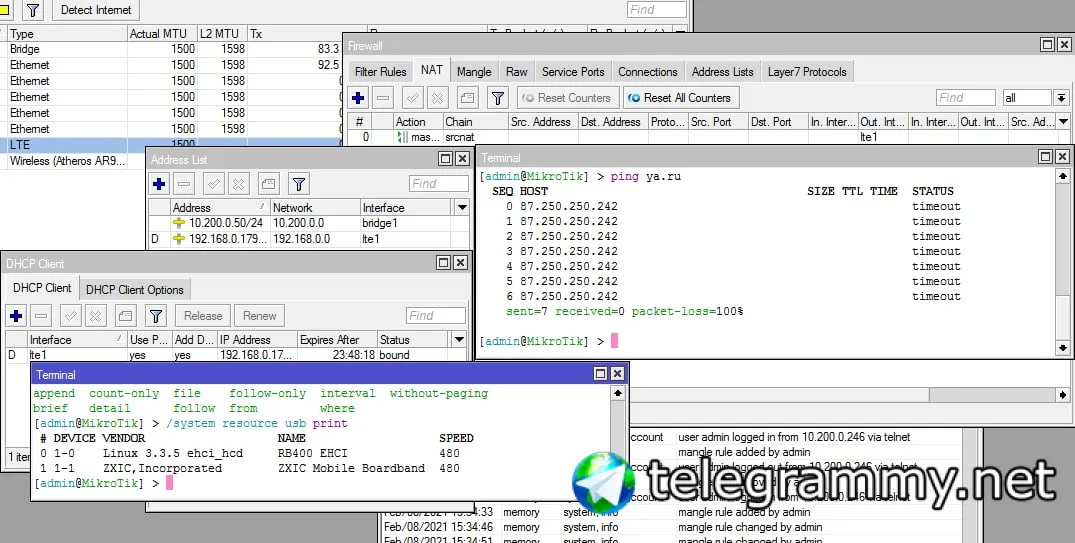Select 10.200.0.50/24 address row
The height and width of the screenshot is (543, 1075).
(x=309, y=223)
